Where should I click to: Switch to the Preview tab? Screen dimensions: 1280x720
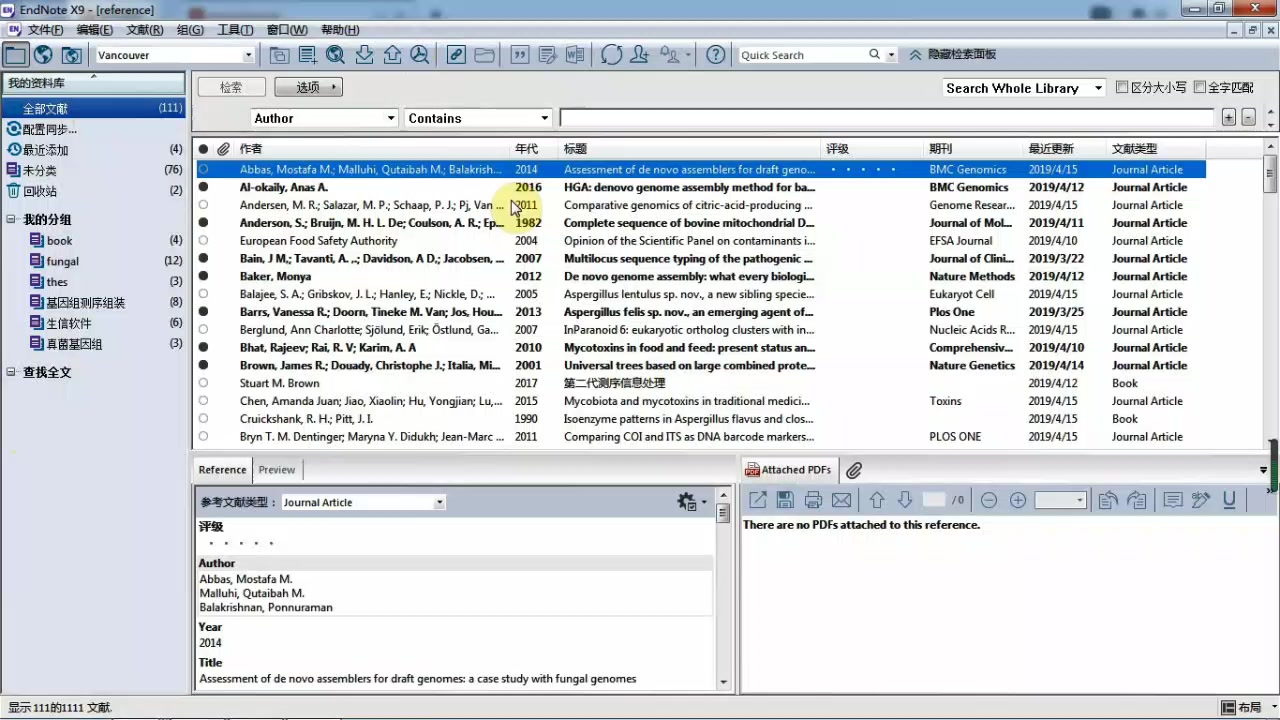coord(277,470)
